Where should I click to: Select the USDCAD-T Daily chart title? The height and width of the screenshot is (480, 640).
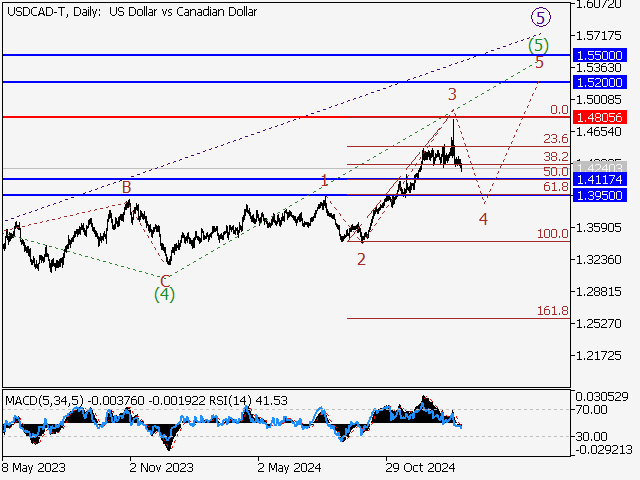point(130,12)
